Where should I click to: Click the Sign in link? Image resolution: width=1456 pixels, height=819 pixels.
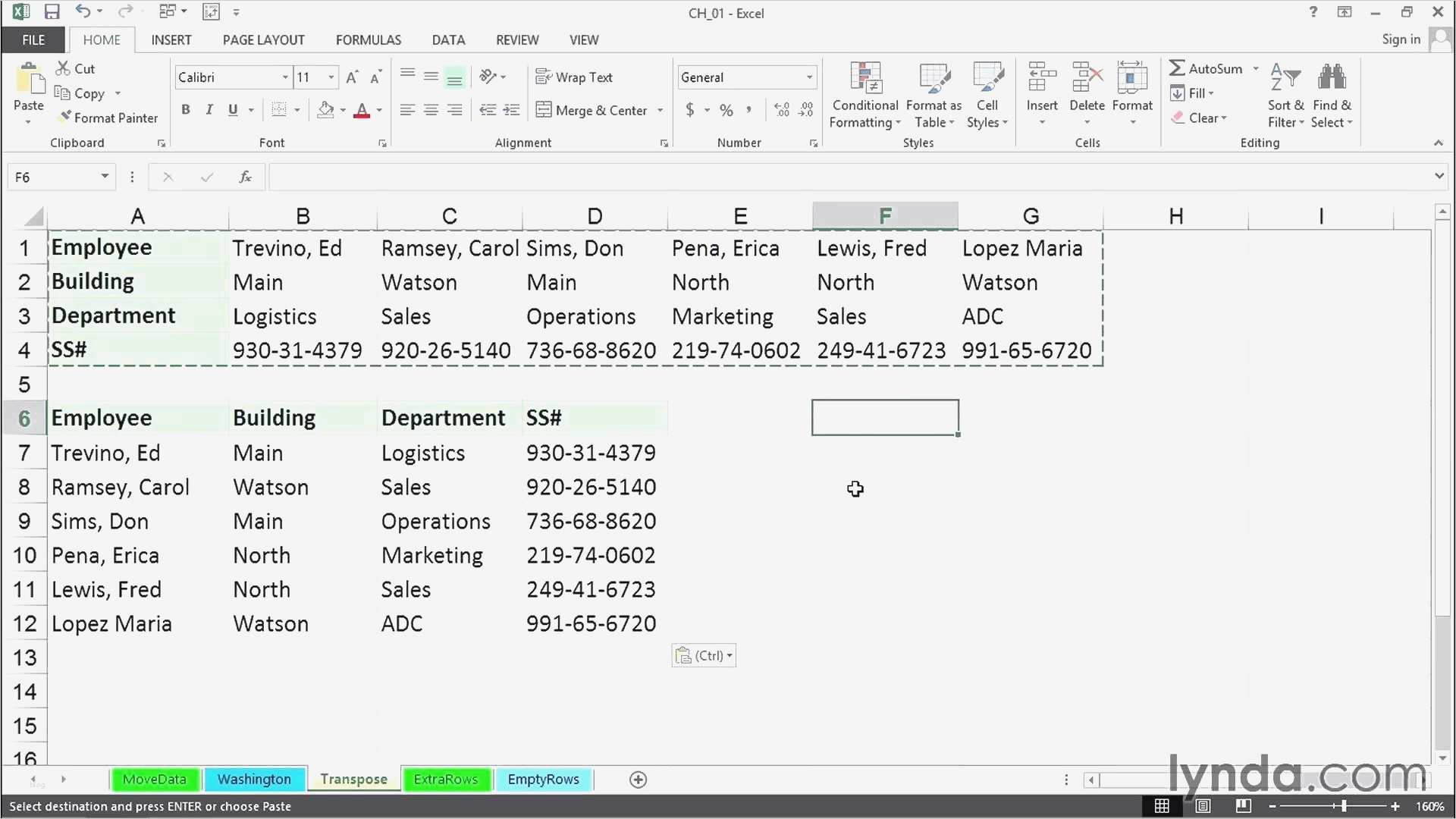point(1400,39)
